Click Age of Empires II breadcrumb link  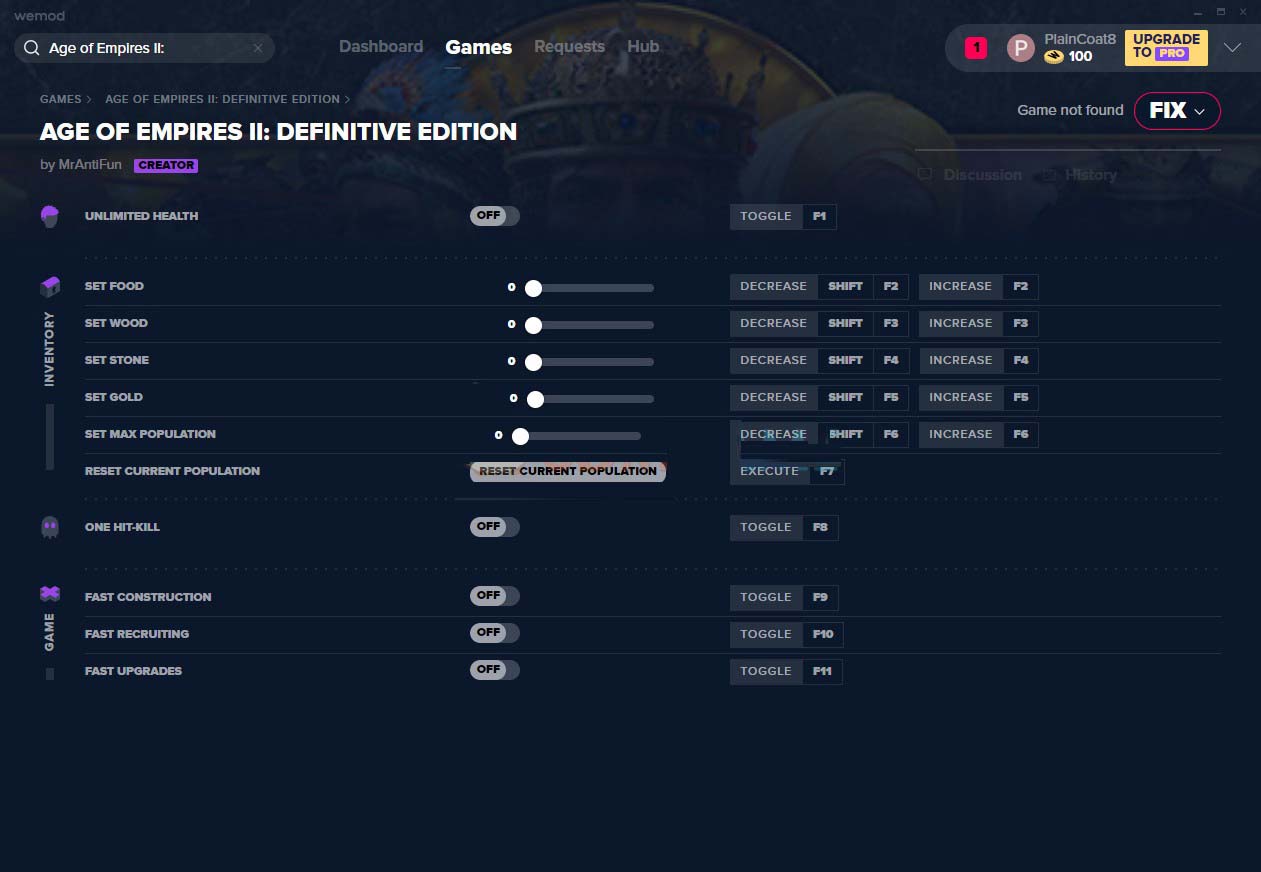point(222,100)
